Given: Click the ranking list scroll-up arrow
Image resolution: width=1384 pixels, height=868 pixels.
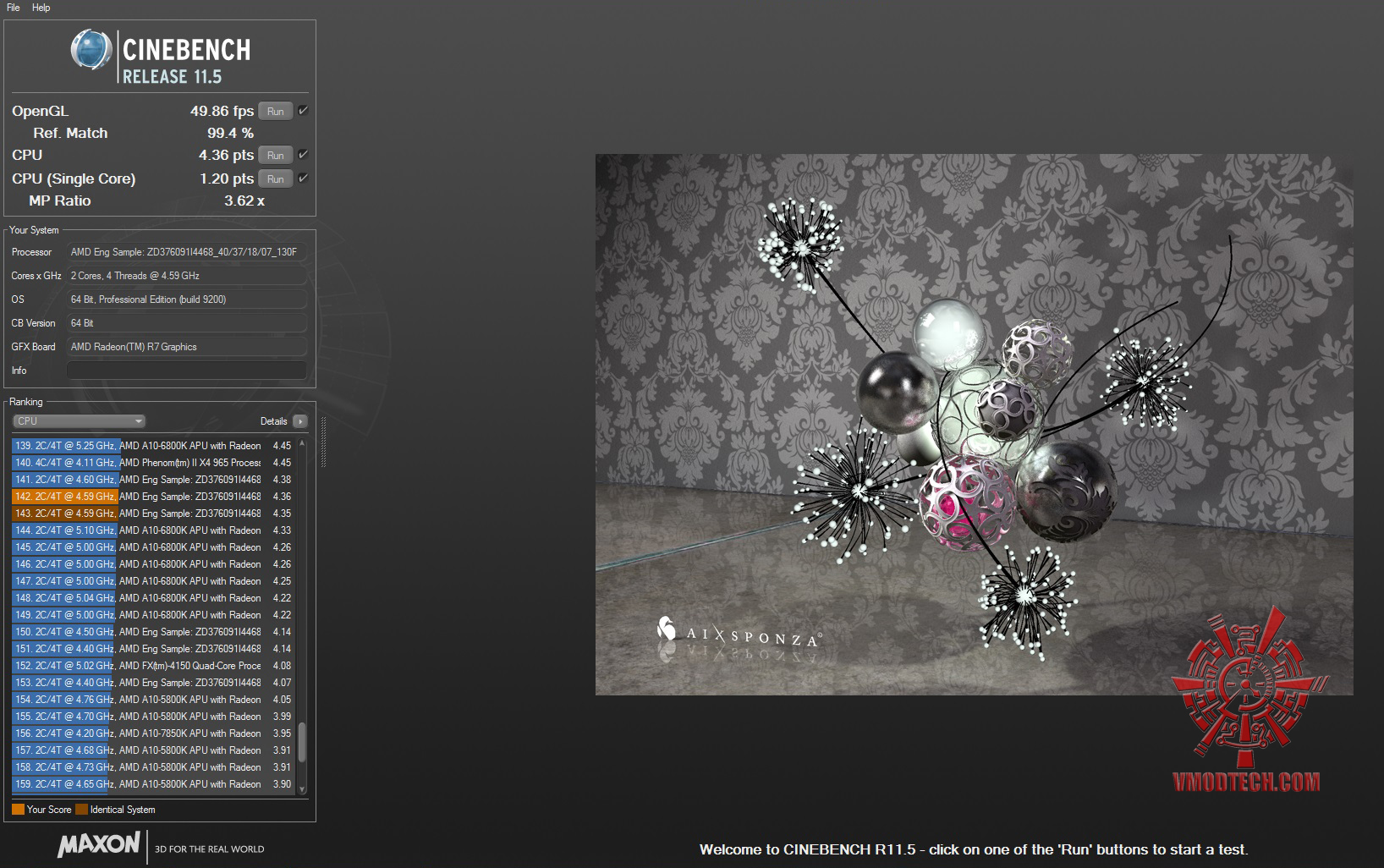Looking at the screenshot, I should pos(302,443).
